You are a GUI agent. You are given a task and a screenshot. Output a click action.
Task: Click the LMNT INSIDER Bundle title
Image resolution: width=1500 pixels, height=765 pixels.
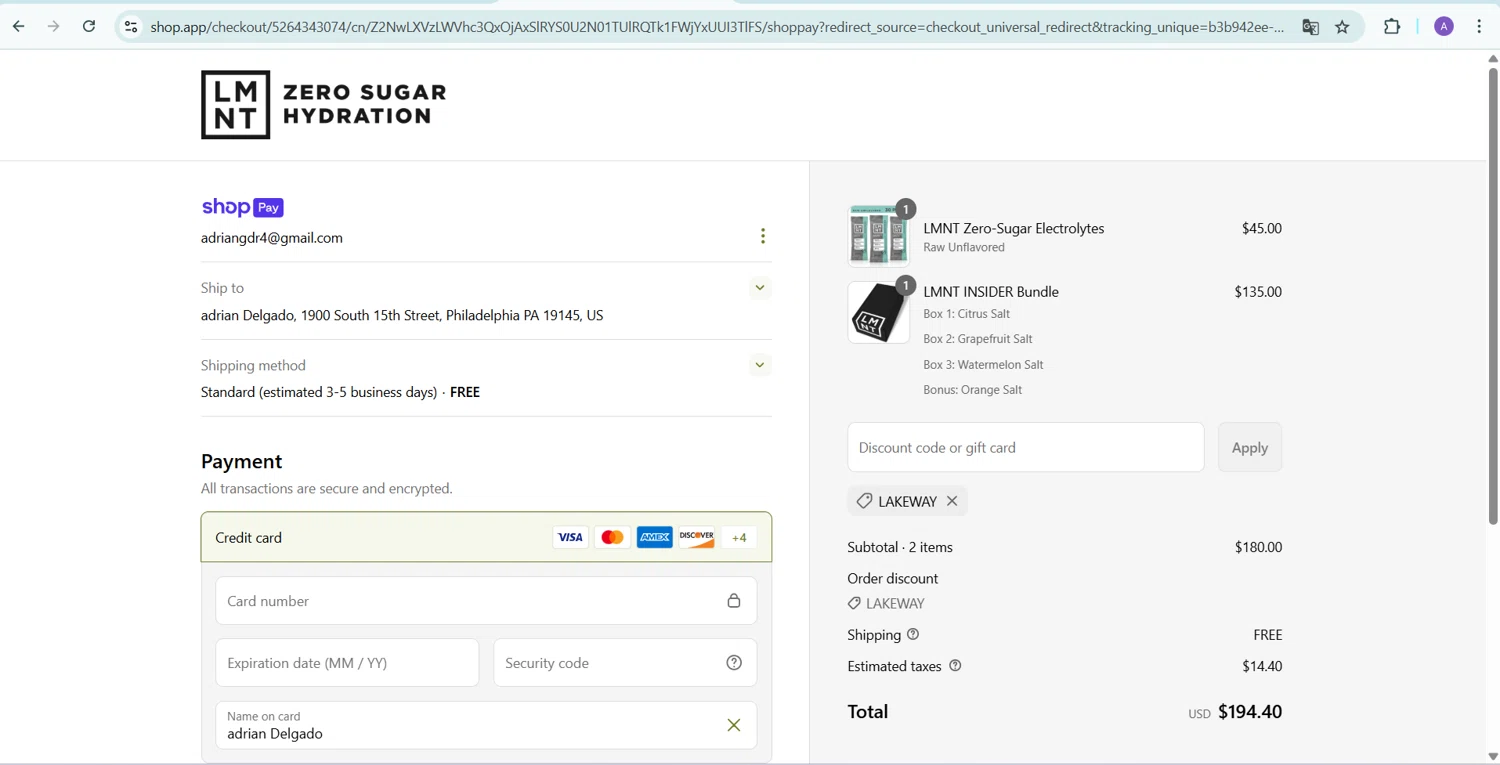tap(991, 292)
